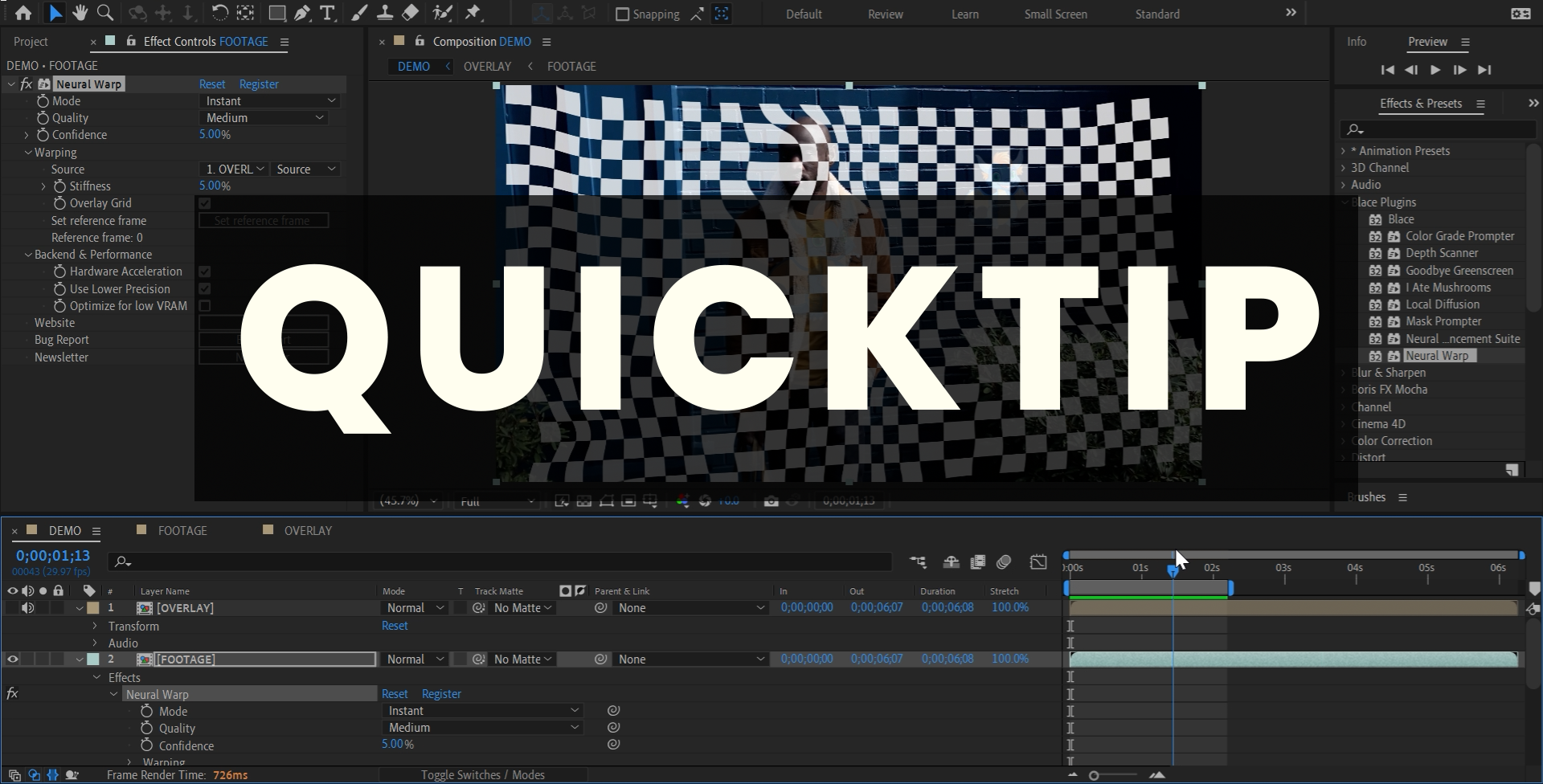Click the Home icon in toolbar
This screenshot has width=1543, height=784.
23,13
